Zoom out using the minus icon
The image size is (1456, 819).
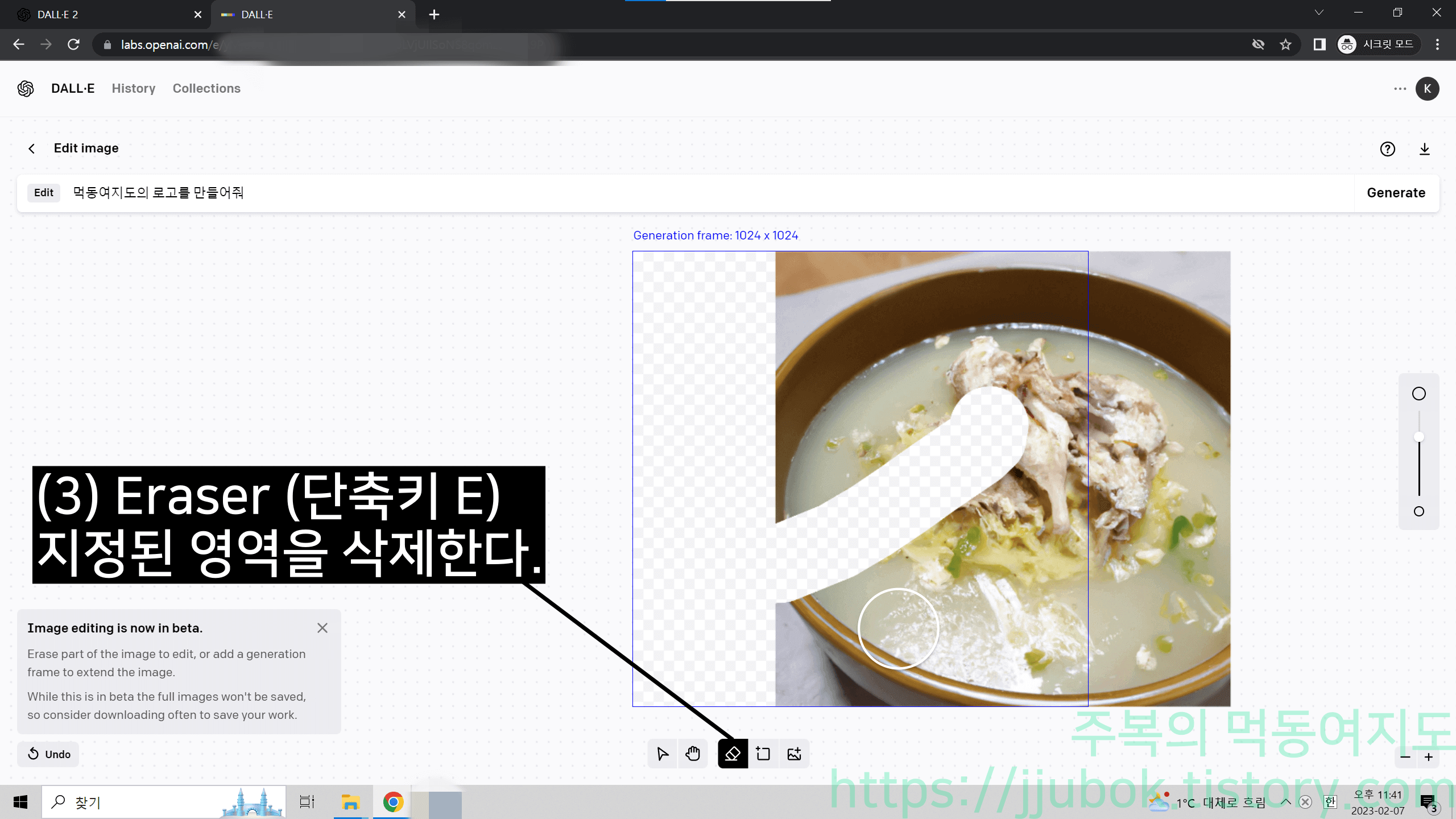(1405, 757)
